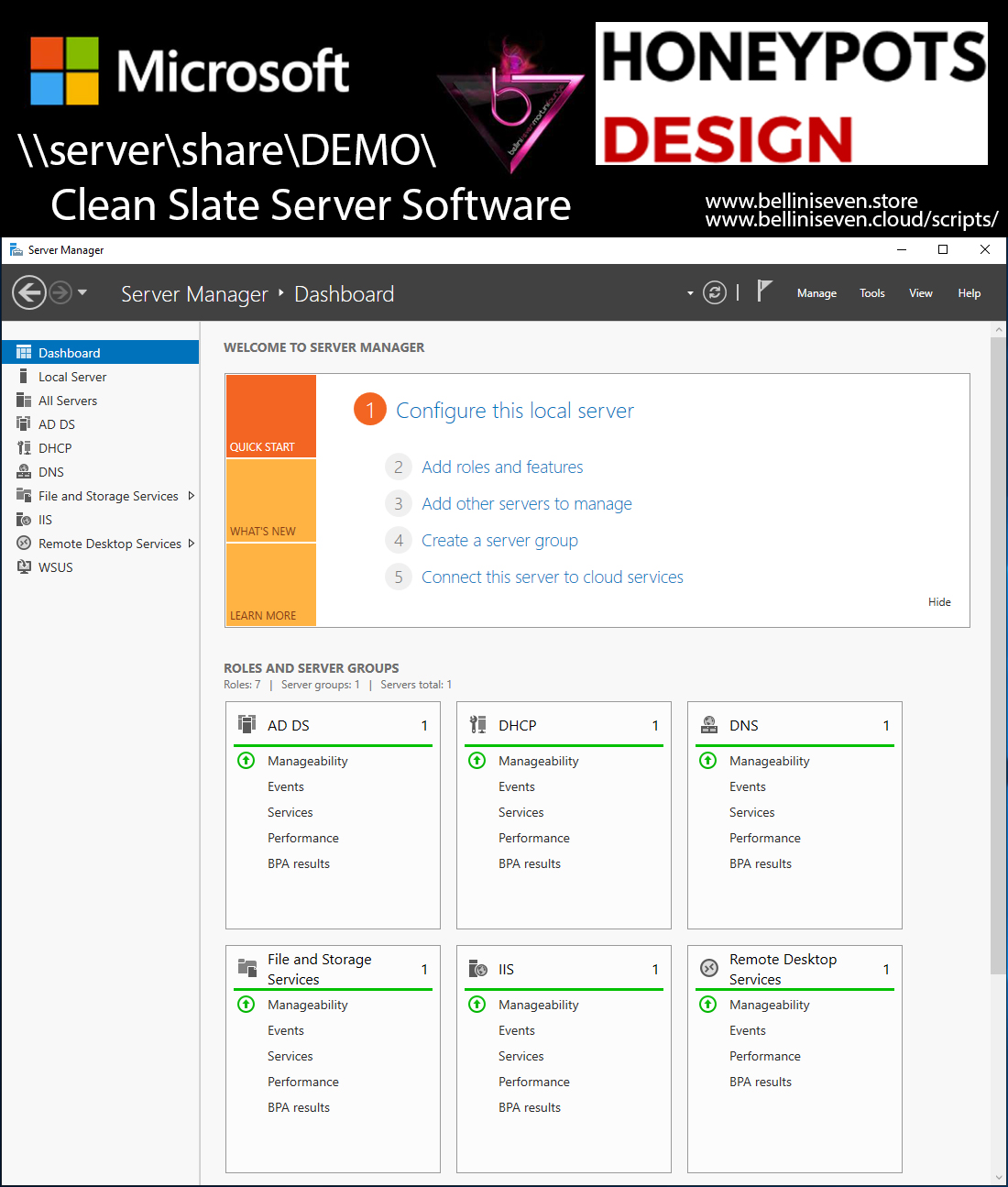Click Add roles and features link
1008x1187 pixels.
point(502,467)
